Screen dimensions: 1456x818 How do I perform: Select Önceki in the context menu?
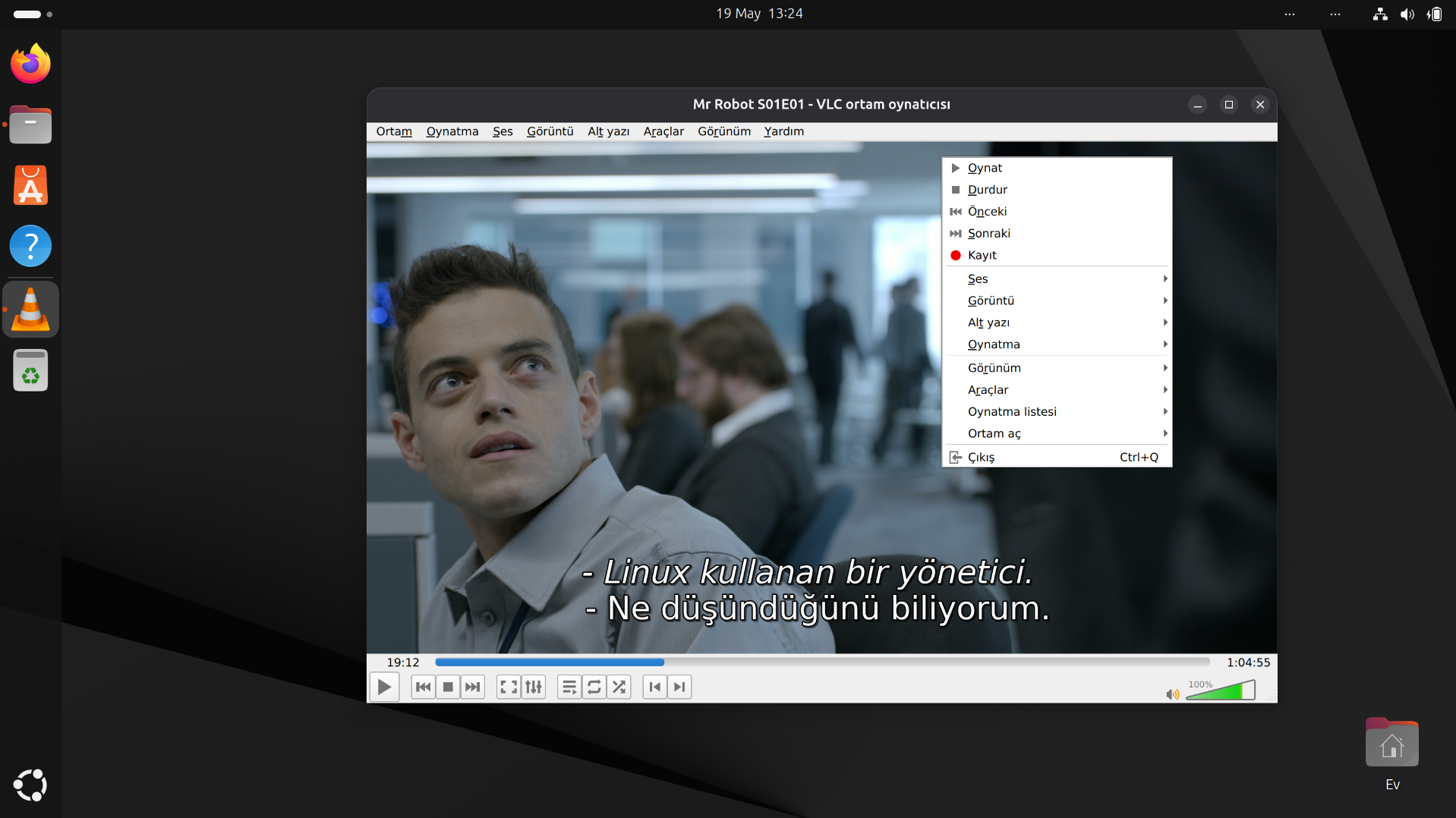pos(1057,212)
